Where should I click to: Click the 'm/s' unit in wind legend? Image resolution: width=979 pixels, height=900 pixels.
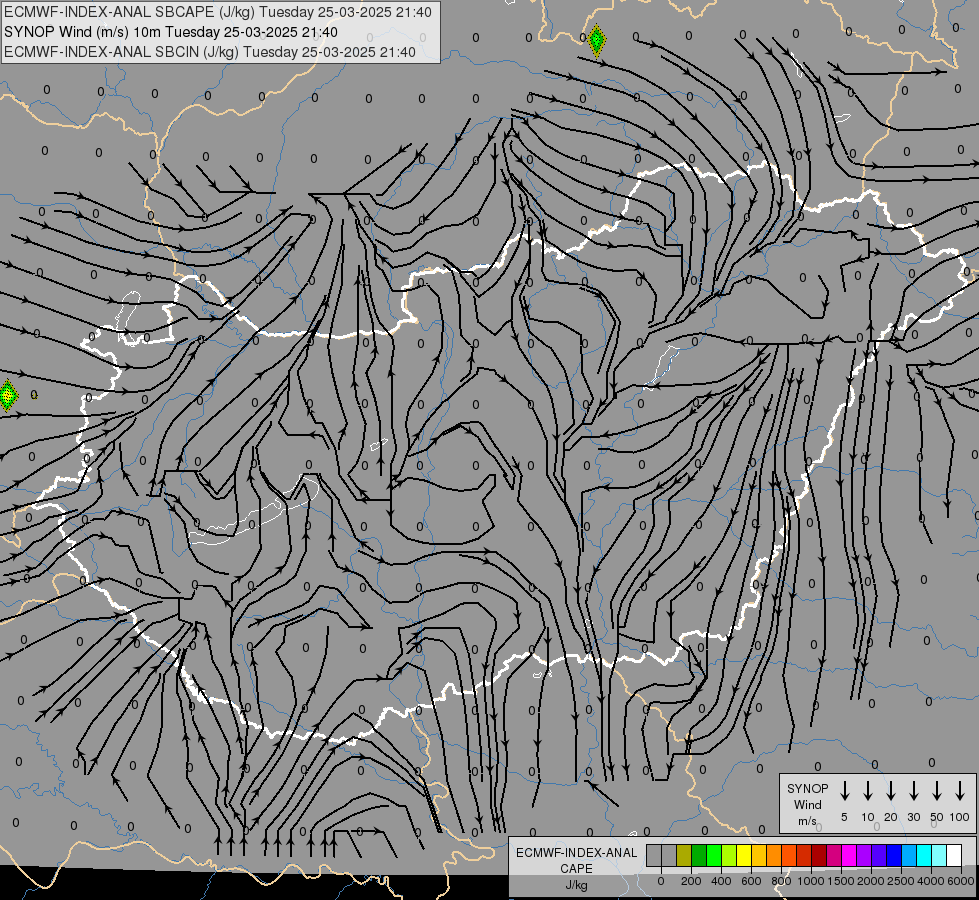[x=807, y=821]
